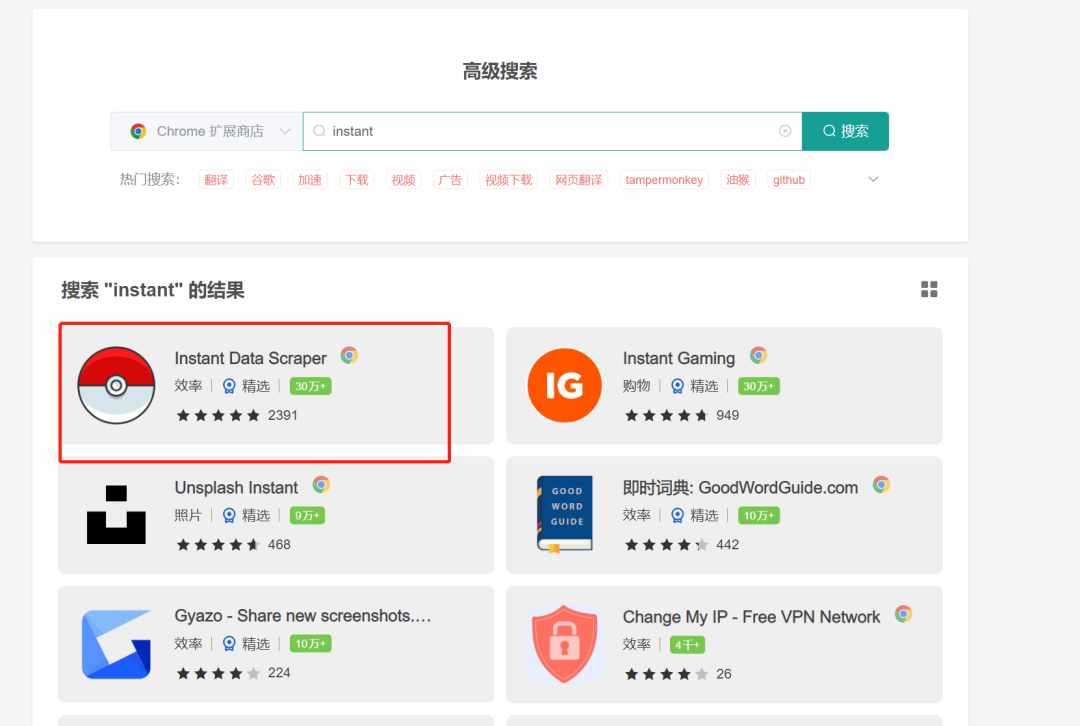The width and height of the screenshot is (1080, 726).
Task: Select the hot search tag tampermonkey
Action: pos(663,180)
